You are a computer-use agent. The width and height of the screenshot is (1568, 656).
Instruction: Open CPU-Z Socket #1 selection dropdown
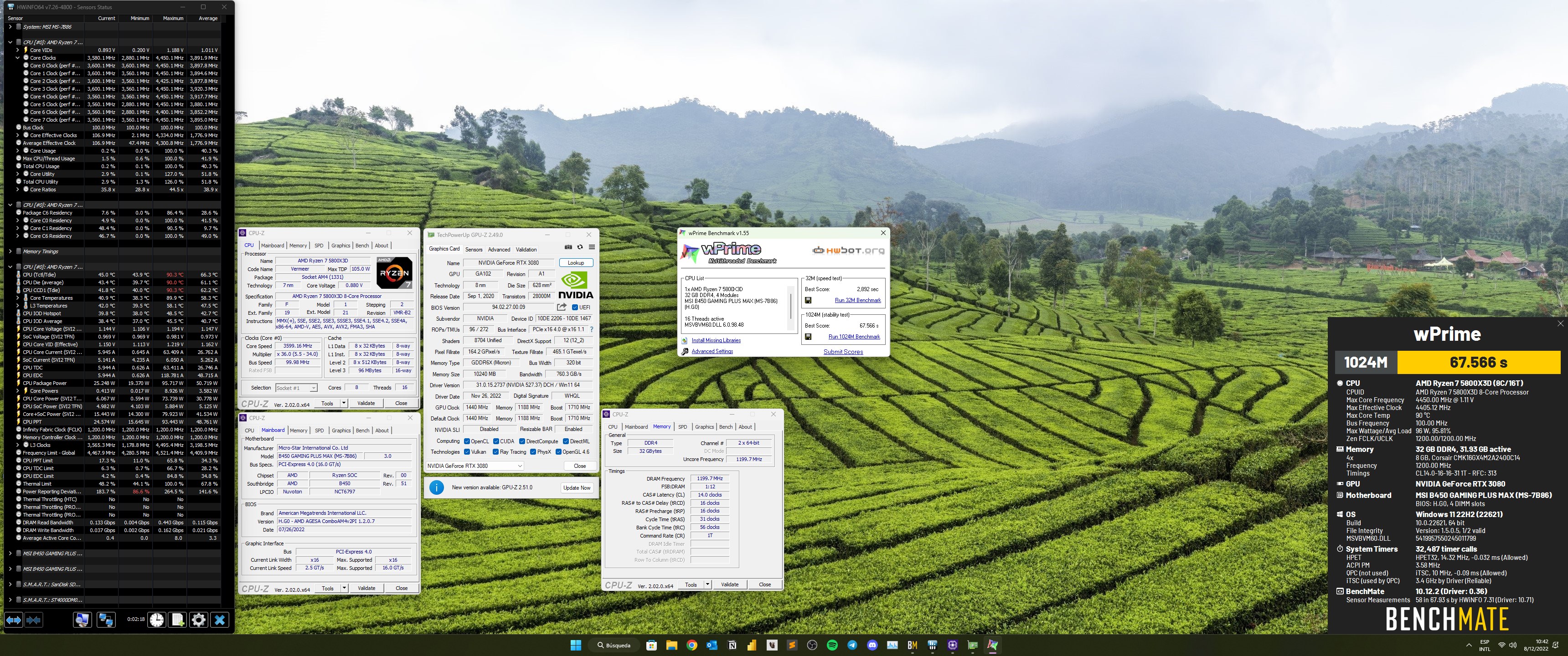click(x=296, y=388)
